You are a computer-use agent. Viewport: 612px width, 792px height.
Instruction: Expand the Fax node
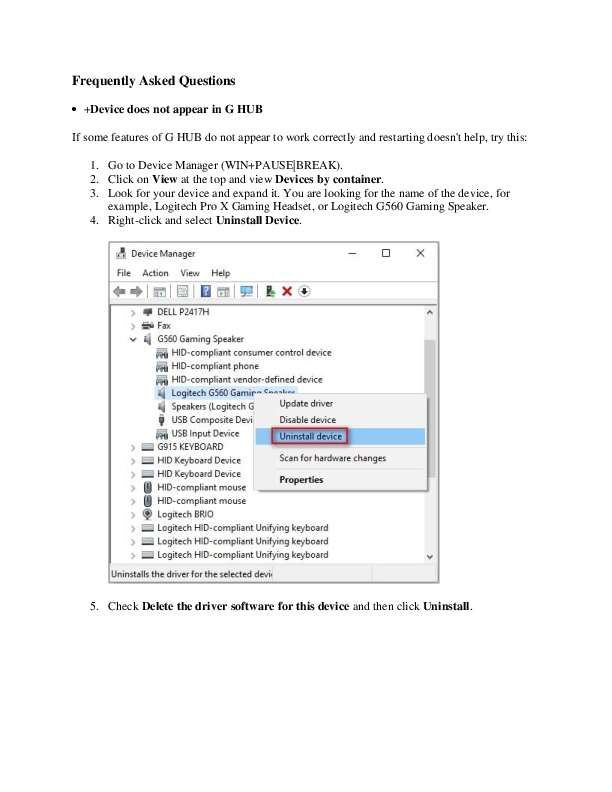click(x=133, y=326)
